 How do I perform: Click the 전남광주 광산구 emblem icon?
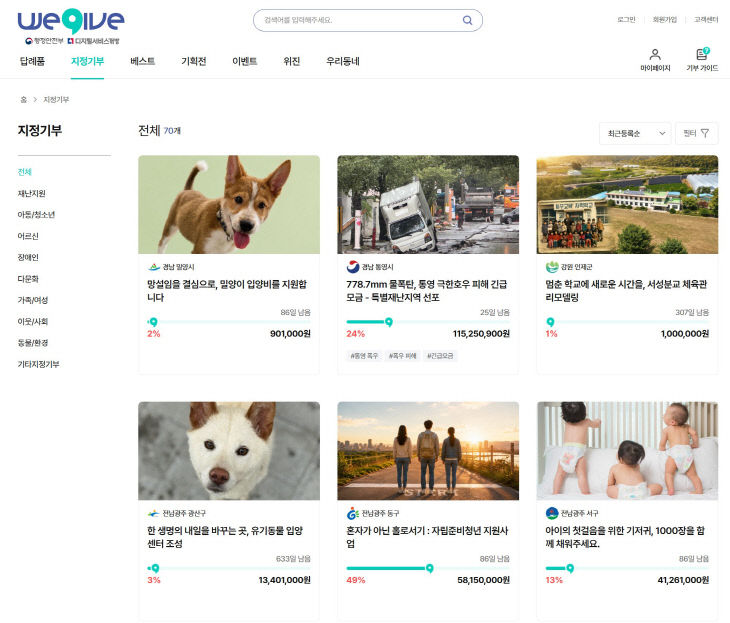pos(154,513)
